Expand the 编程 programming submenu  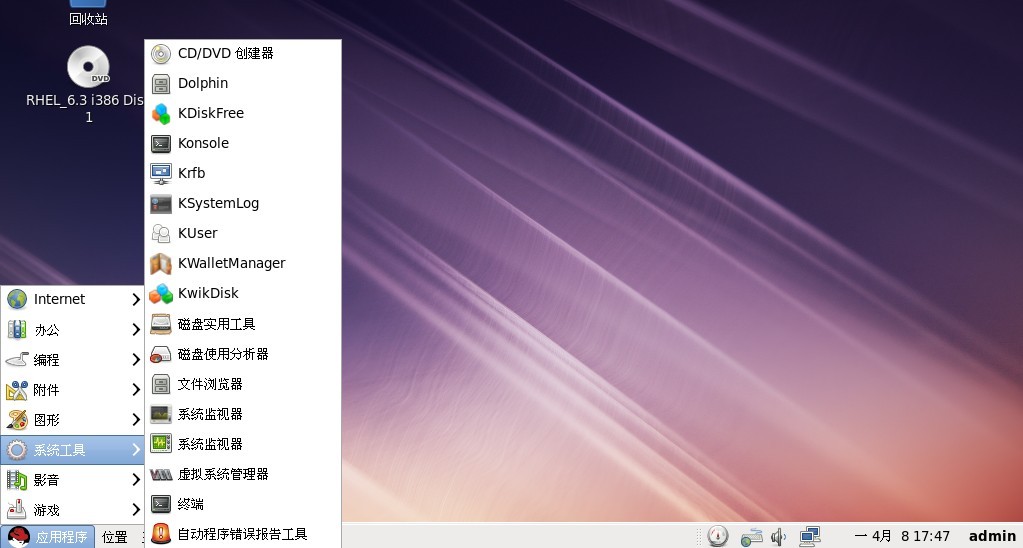(x=72, y=359)
